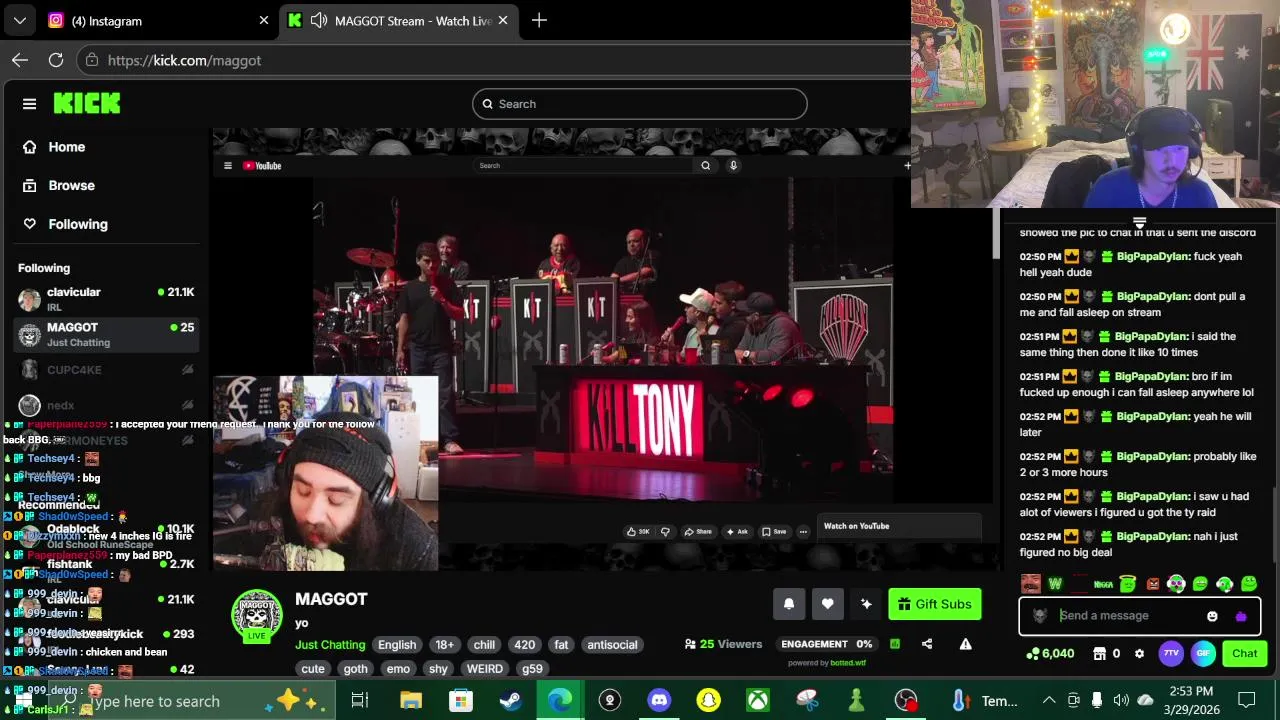Collapse chat with top handle icon

(1139, 223)
